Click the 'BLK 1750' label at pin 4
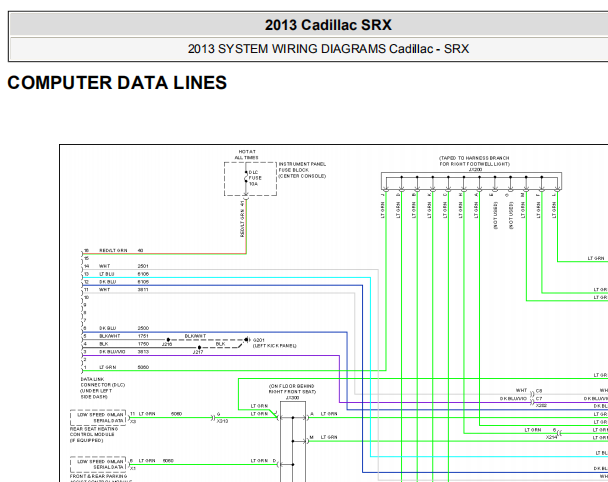Viewport: 608px width, 482px height. [124, 344]
